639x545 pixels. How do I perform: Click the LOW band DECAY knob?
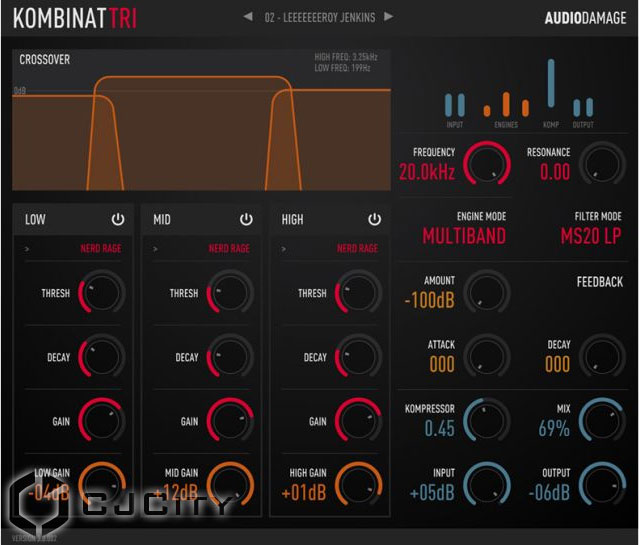pyautogui.click(x=101, y=356)
